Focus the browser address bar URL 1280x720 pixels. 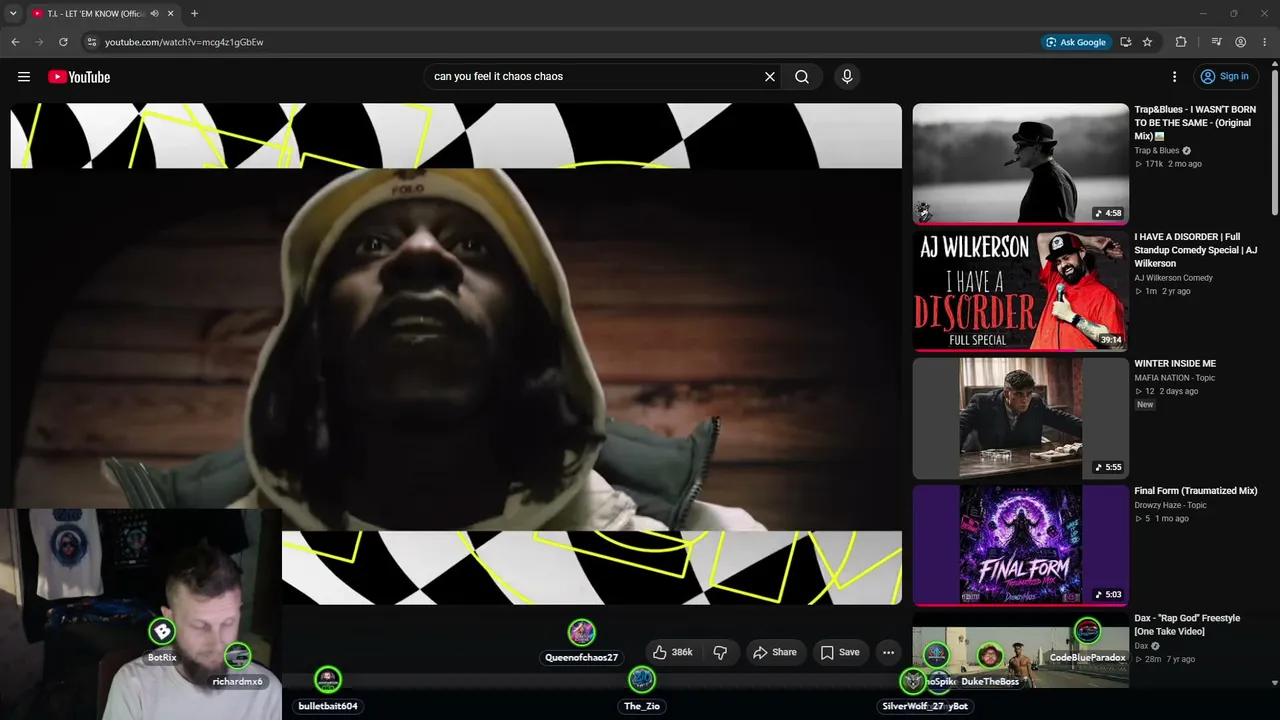pyautogui.click(x=184, y=42)
